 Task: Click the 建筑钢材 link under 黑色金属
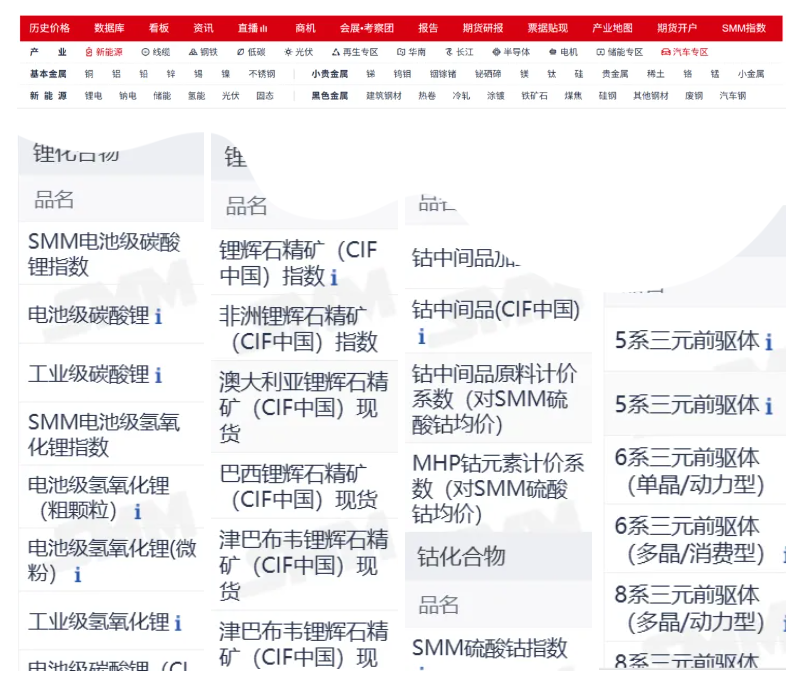point(384,96)
